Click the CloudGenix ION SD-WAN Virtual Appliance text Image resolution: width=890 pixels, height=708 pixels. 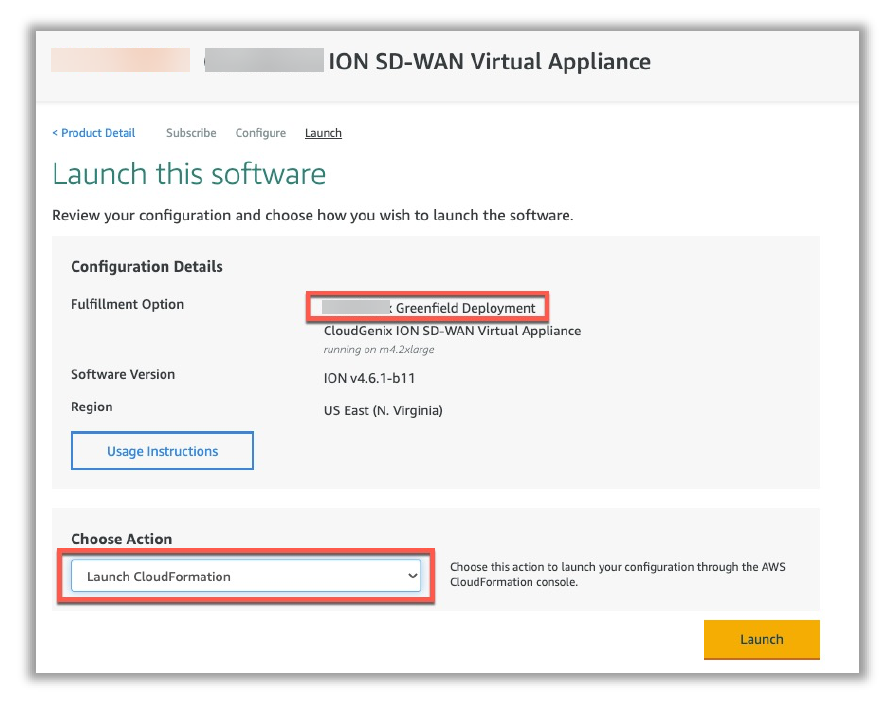pos(452,330)
